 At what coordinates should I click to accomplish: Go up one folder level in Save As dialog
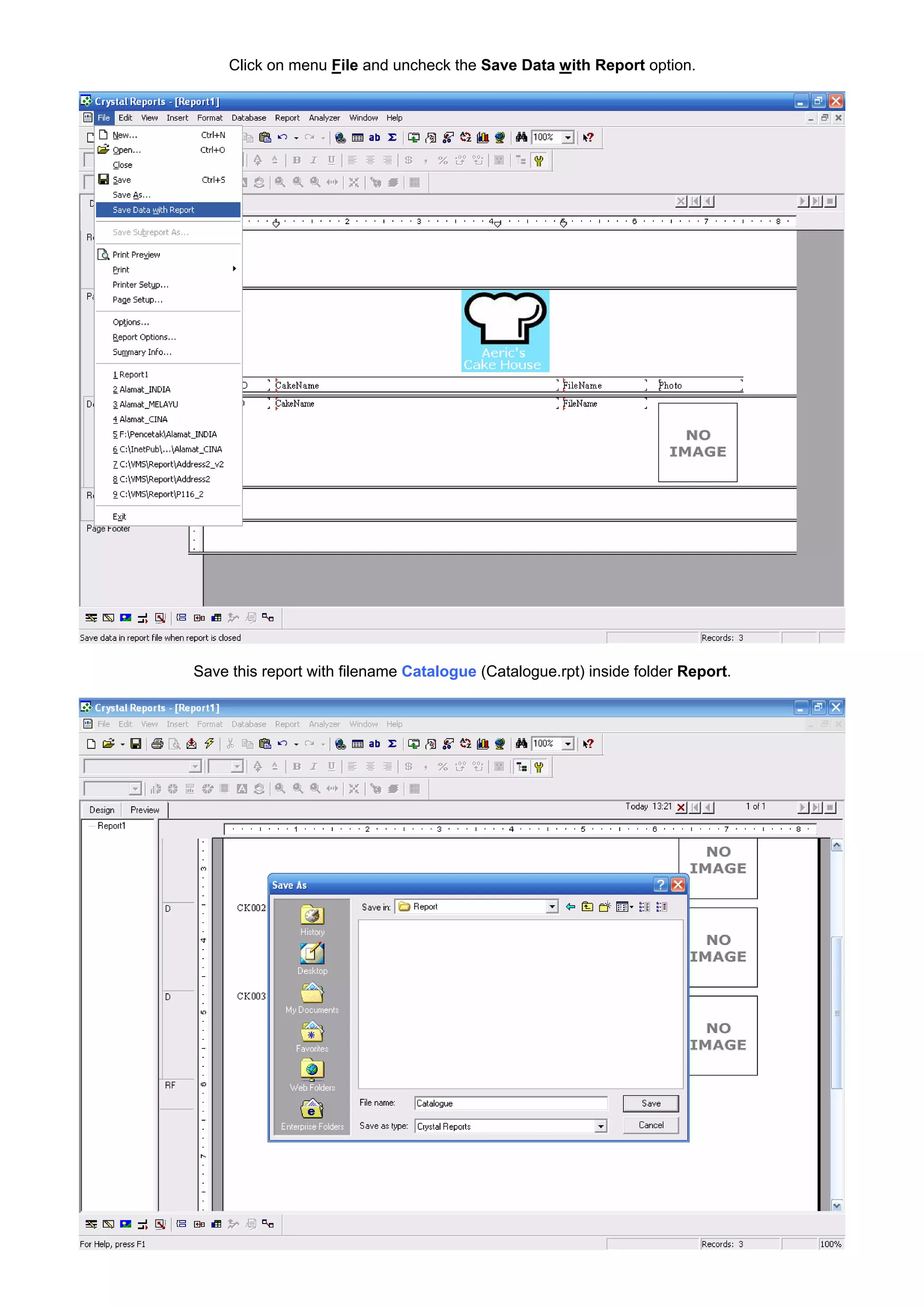click(587, 907)
